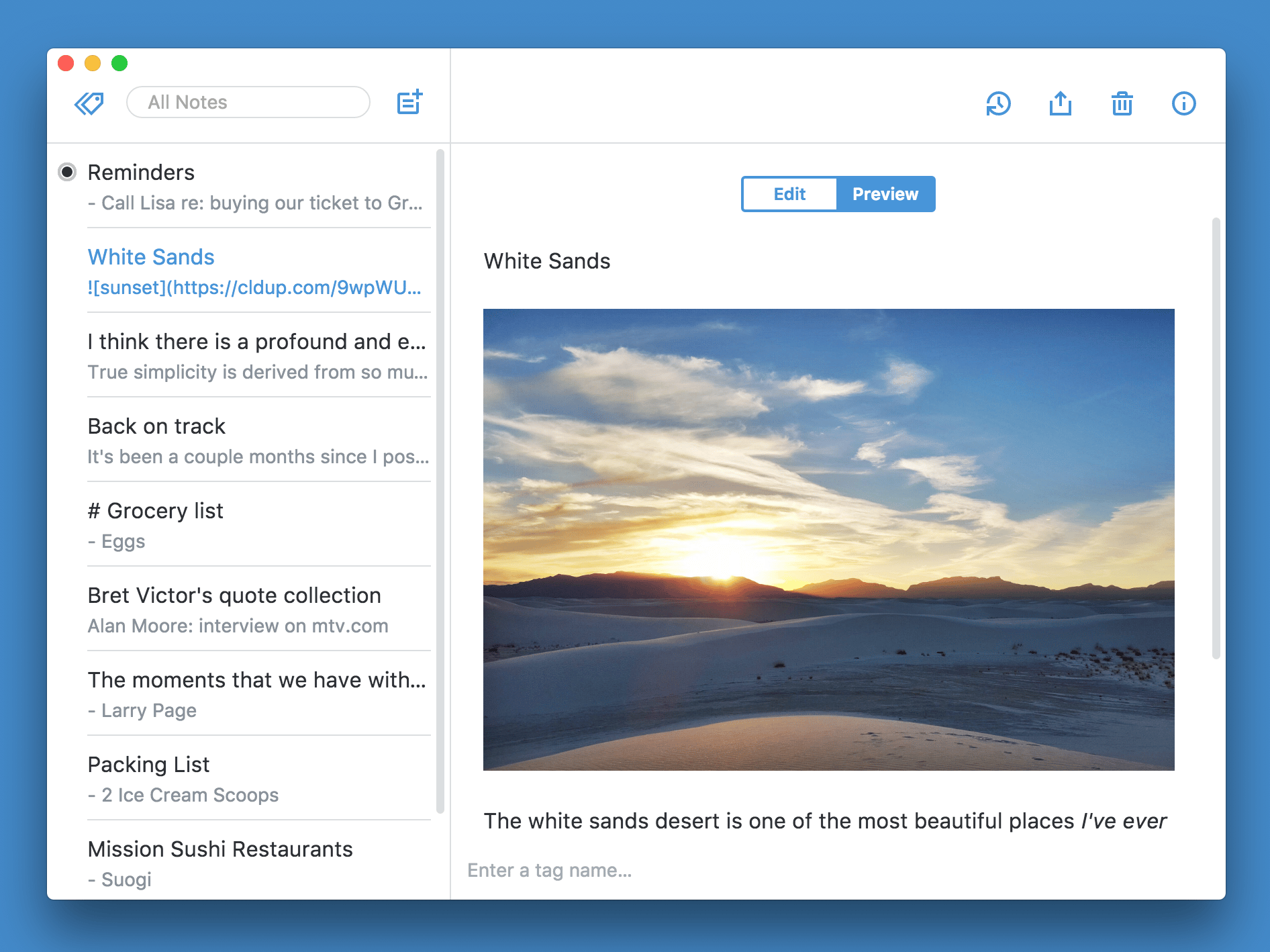Show note info panel
The height and width of the screenshot is (952, 1270).
[x=1183, y=103]
